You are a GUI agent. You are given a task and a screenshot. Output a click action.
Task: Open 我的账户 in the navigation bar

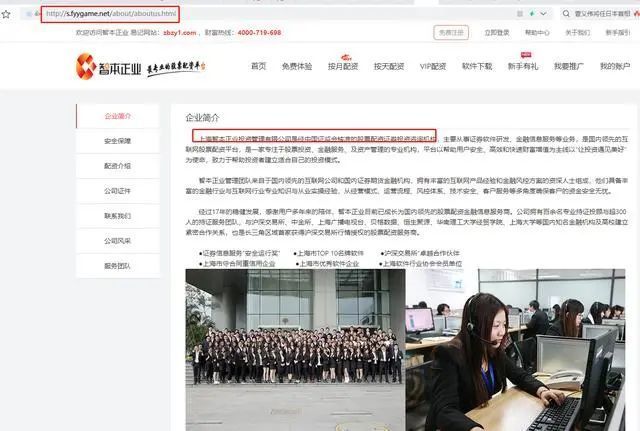pos(615,66)
